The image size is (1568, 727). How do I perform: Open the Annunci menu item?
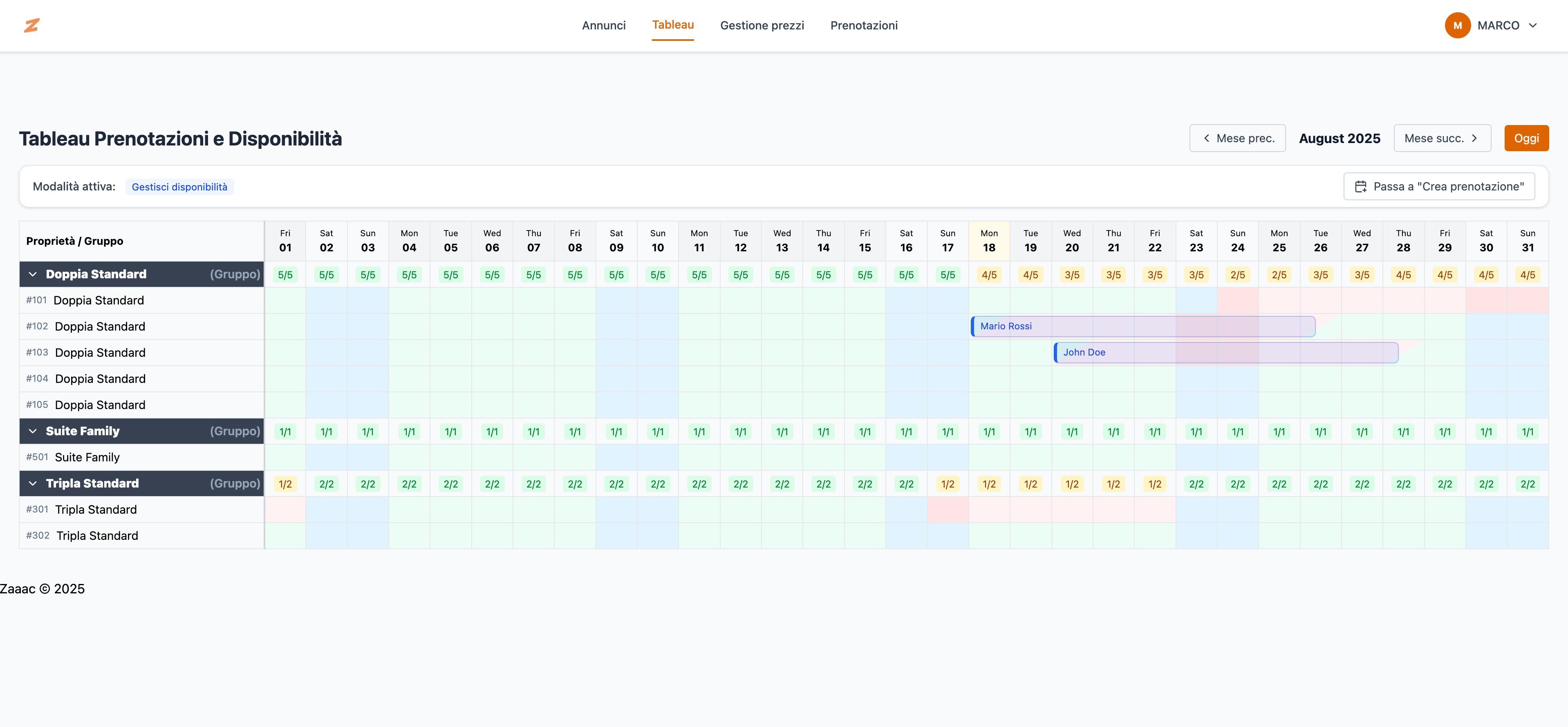tap(603, 25)
